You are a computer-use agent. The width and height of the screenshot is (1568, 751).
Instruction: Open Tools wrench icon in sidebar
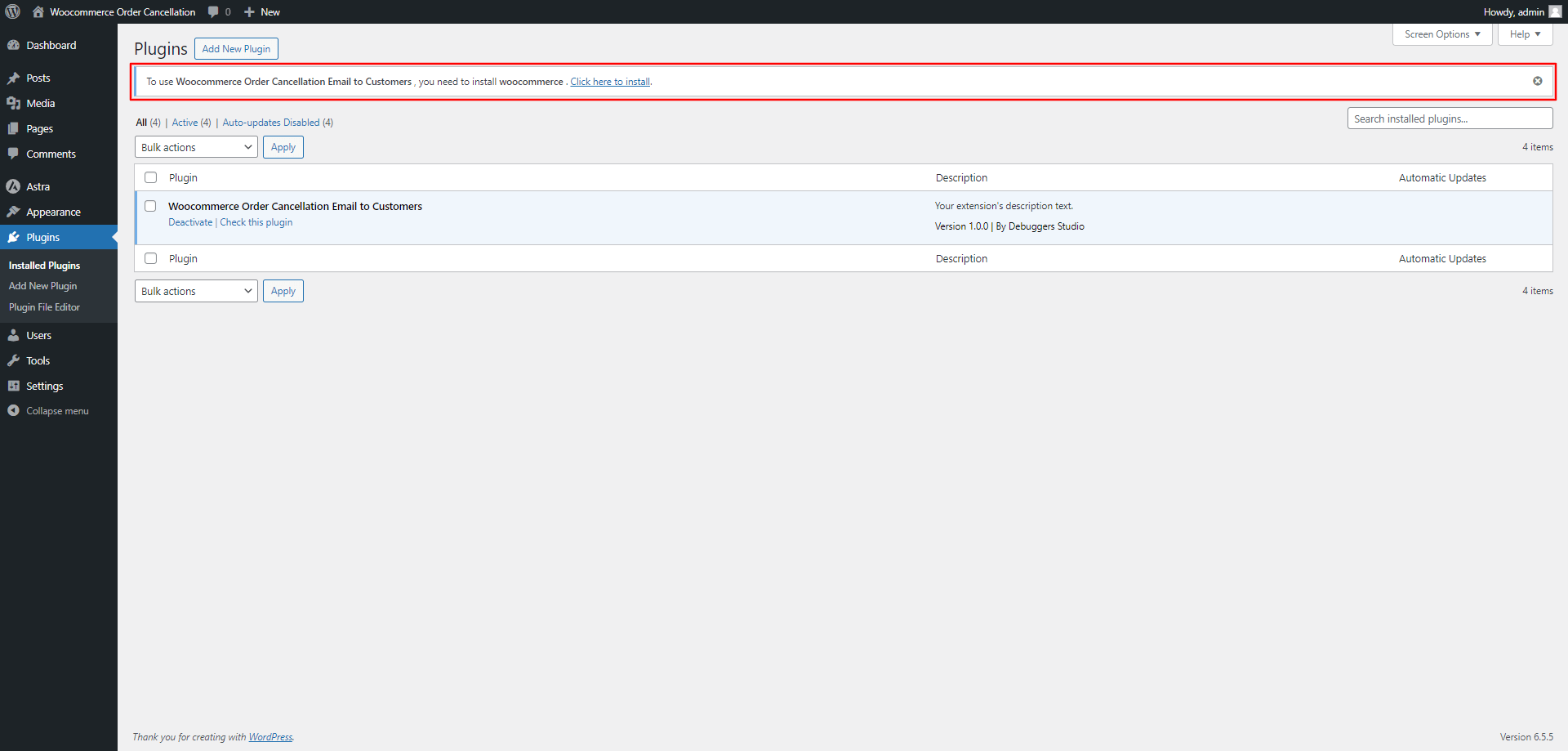[x=13, y=360]
